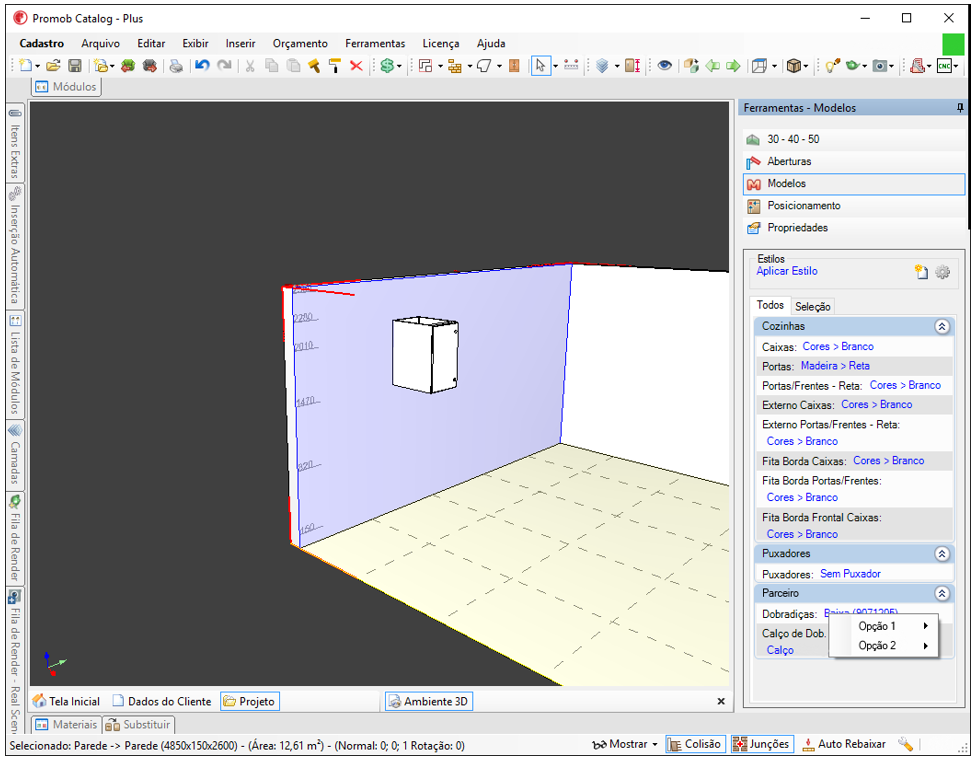Toggle the Junções option
This screenshot has height=760, width=974.
click(x=762, y=744)
